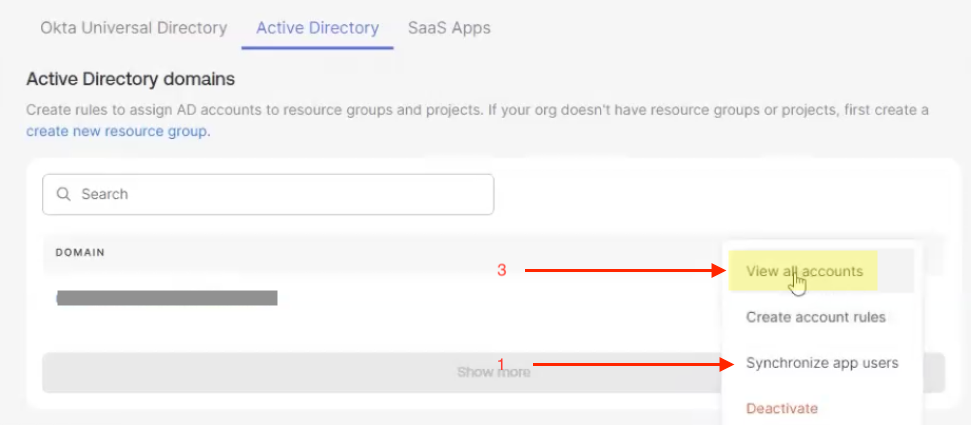Choose Synchronize app users option

click(x=822, y=363)
